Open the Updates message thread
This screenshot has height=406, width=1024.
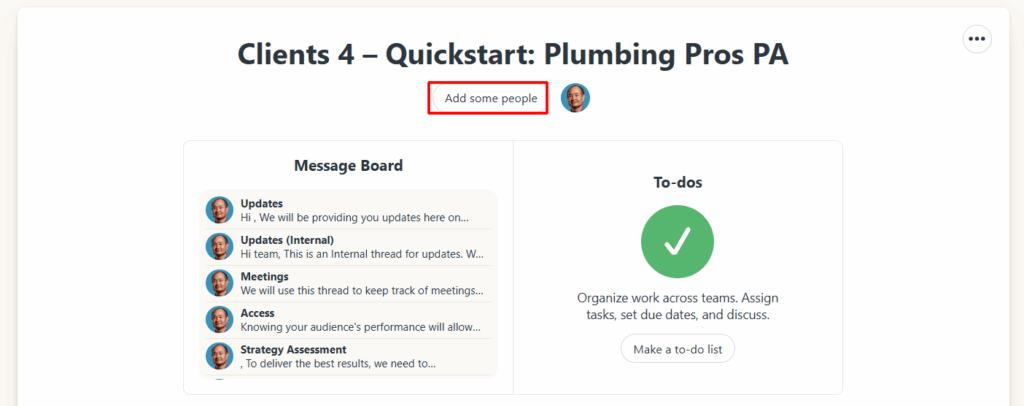[262, 204]
